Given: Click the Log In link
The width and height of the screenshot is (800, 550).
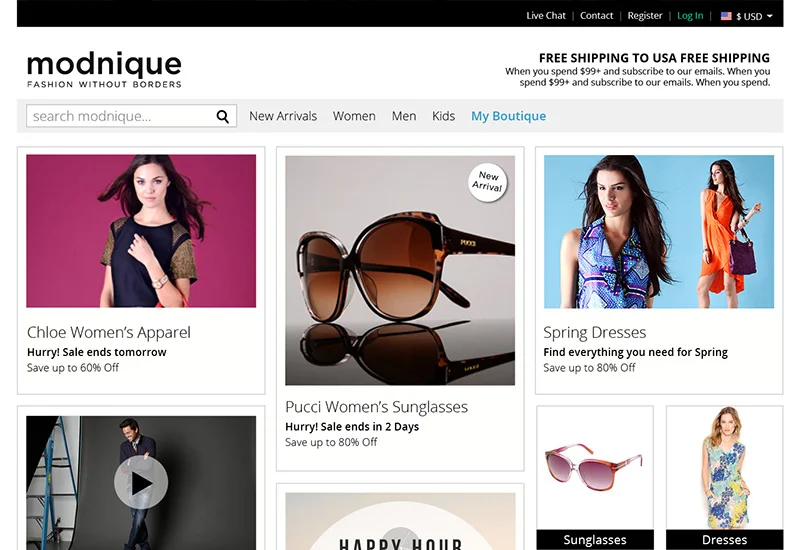Looking at the screenshot, I should click(690, 16).
